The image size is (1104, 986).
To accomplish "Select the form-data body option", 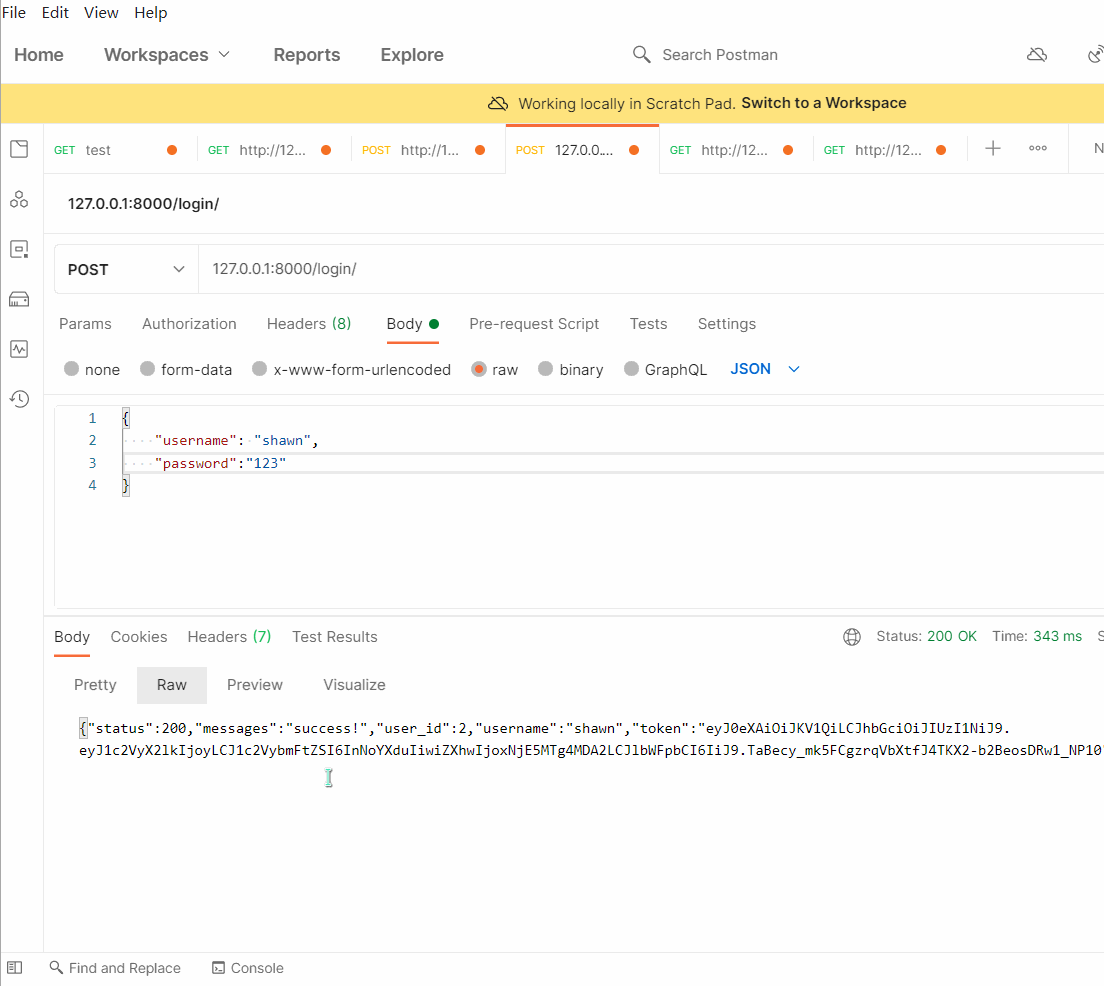I will (x=148, y=369).
